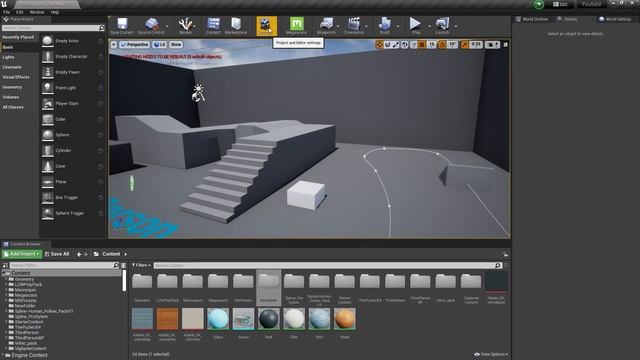
Task: Select the Sphere Trigger actor
Action: click(72, 213)
